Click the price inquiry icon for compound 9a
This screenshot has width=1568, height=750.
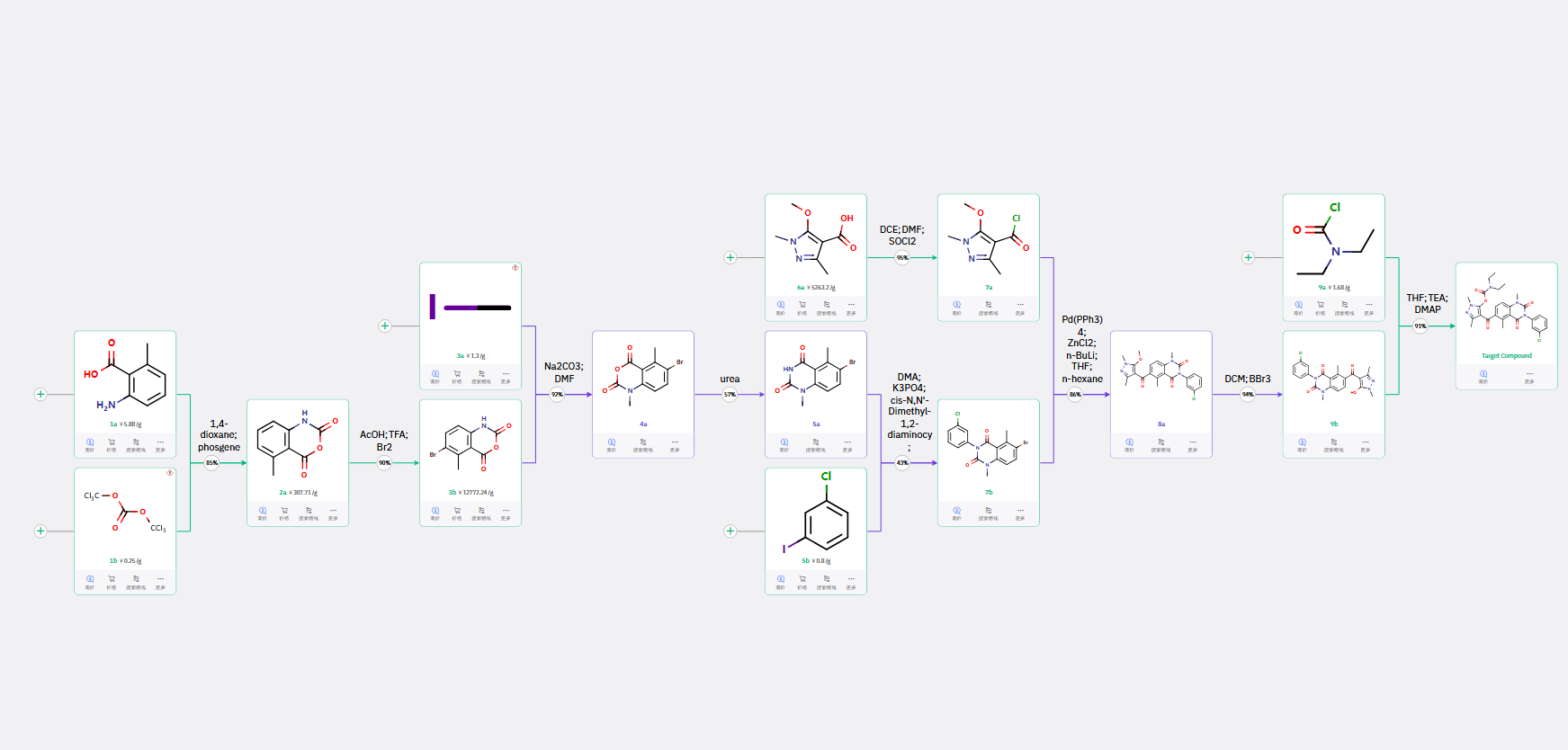pyautogui.click(x=1298, y=306)
